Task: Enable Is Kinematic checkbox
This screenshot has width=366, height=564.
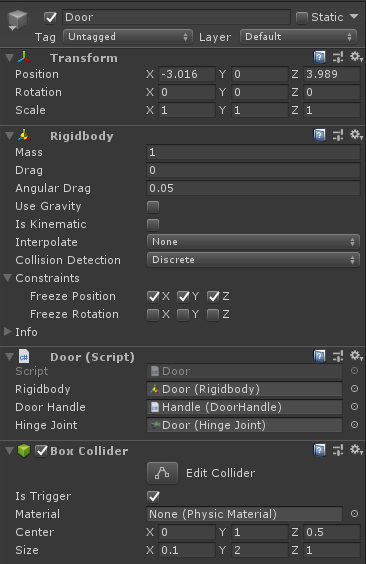Action: coord(153,224)
